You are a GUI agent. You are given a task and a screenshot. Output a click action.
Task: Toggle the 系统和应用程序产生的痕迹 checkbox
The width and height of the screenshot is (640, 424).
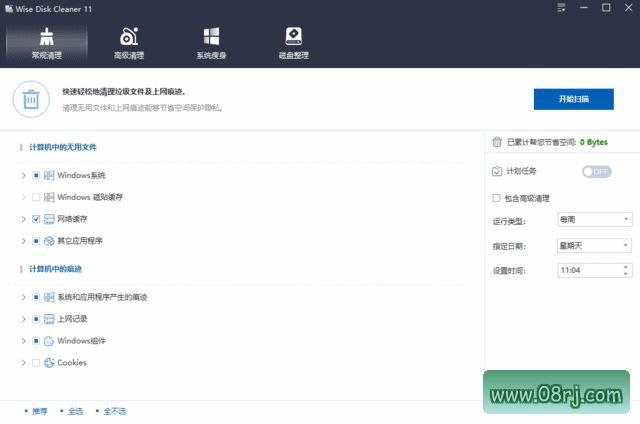tap(36, 297)
